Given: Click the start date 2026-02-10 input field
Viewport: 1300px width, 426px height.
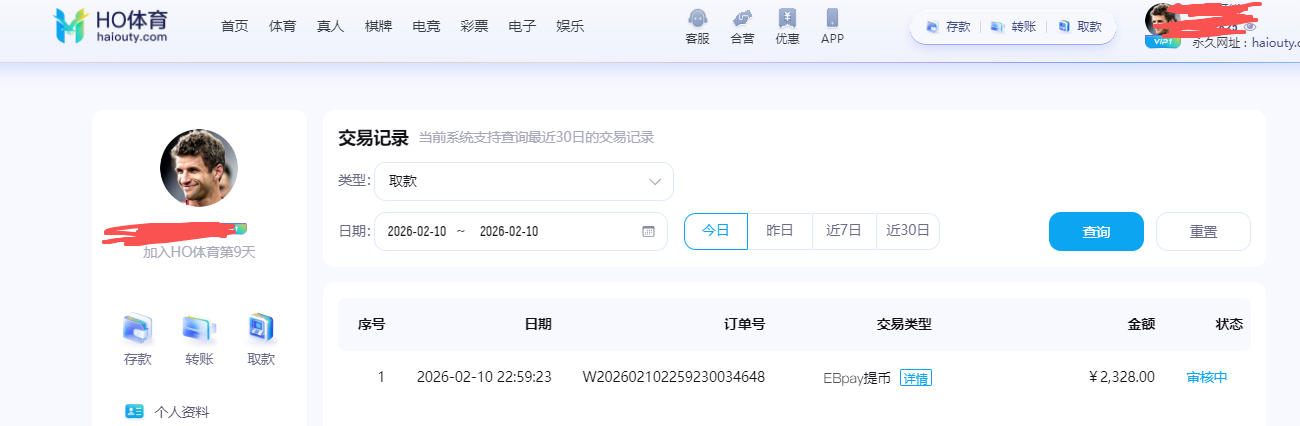Looking at the screenshot, I should pyautogui.click(x=416, y=231).
